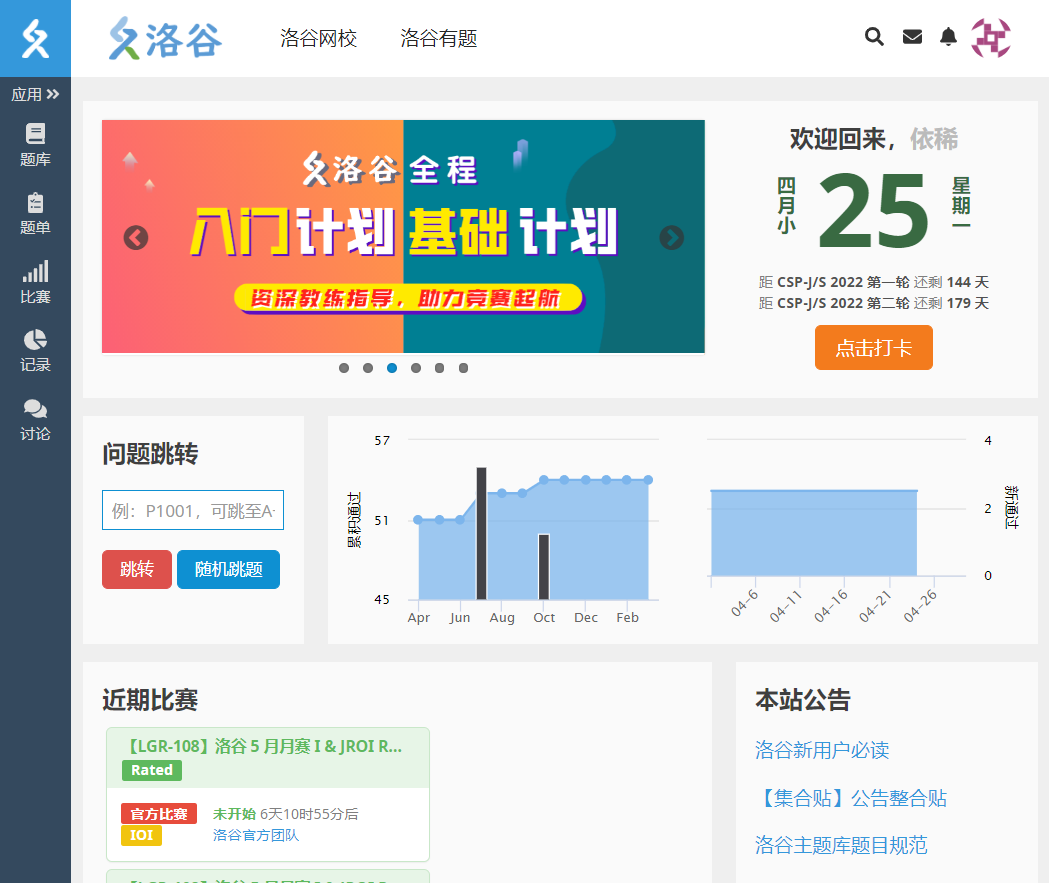Select the active third carousel dot

[x=392, y=368]
